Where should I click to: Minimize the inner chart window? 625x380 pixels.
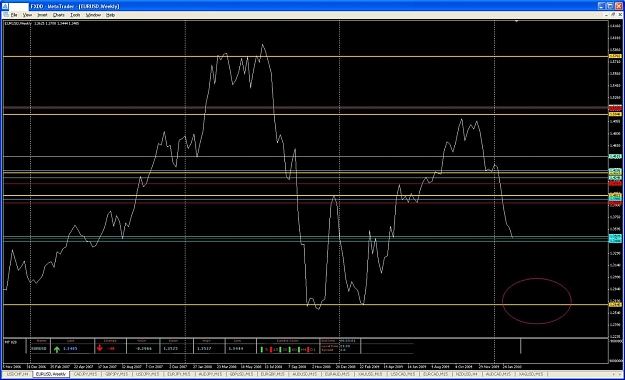coord(607,15)
